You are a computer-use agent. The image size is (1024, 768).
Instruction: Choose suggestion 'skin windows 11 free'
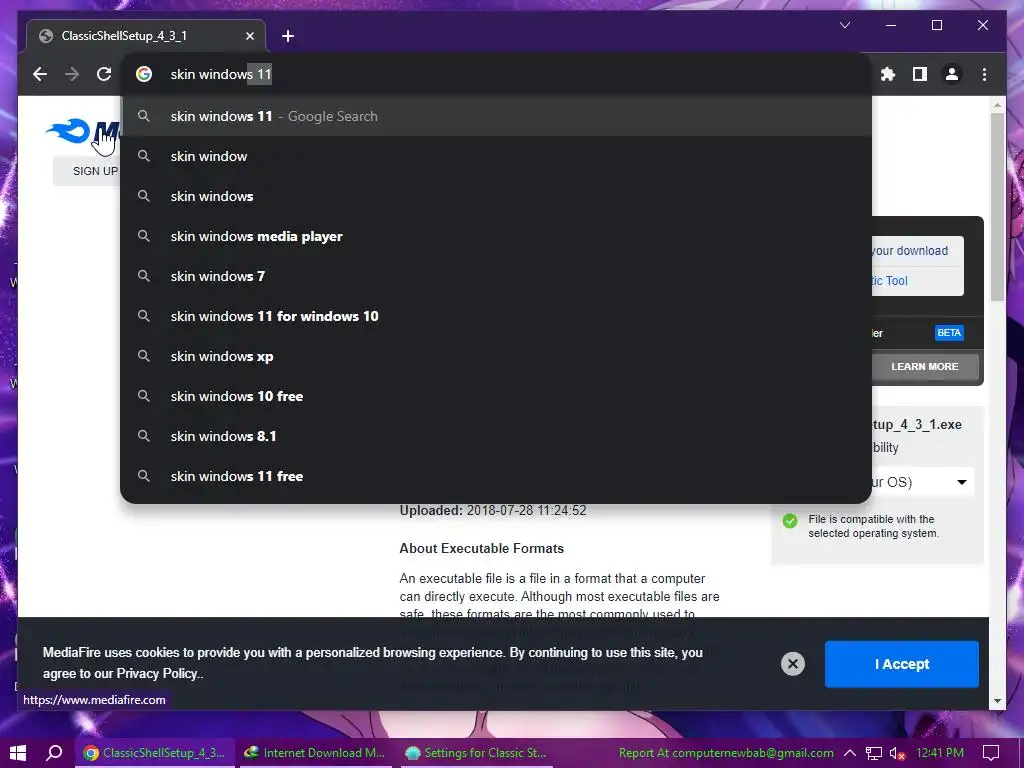[496, 476]
